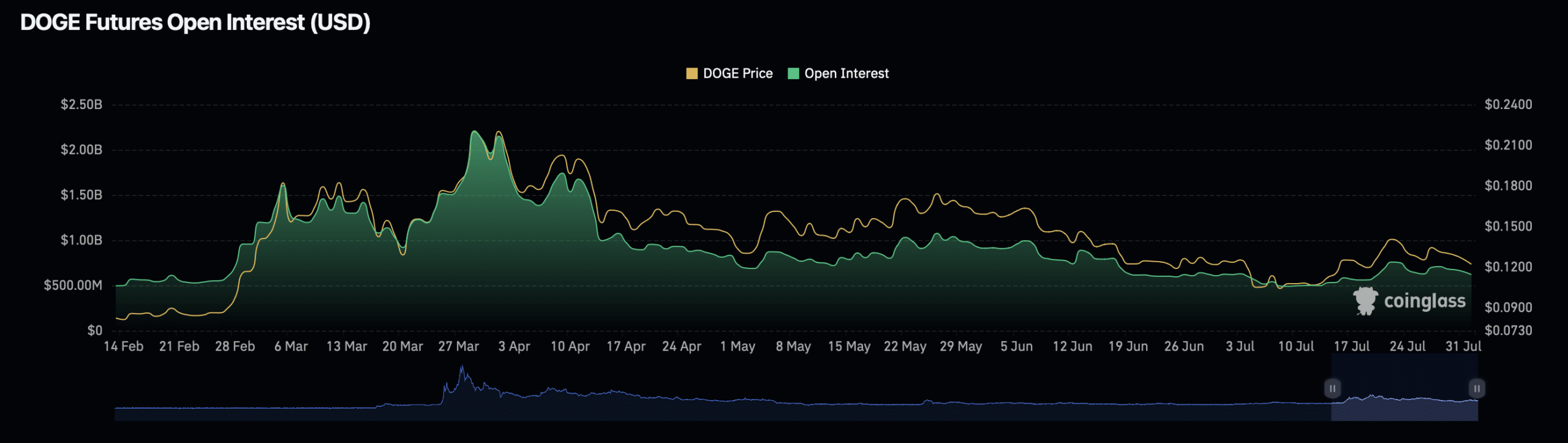This screenshot has height=443, width=1568.
Task: Click the navigator mini chart peak
Action: [x=462, y=368]
